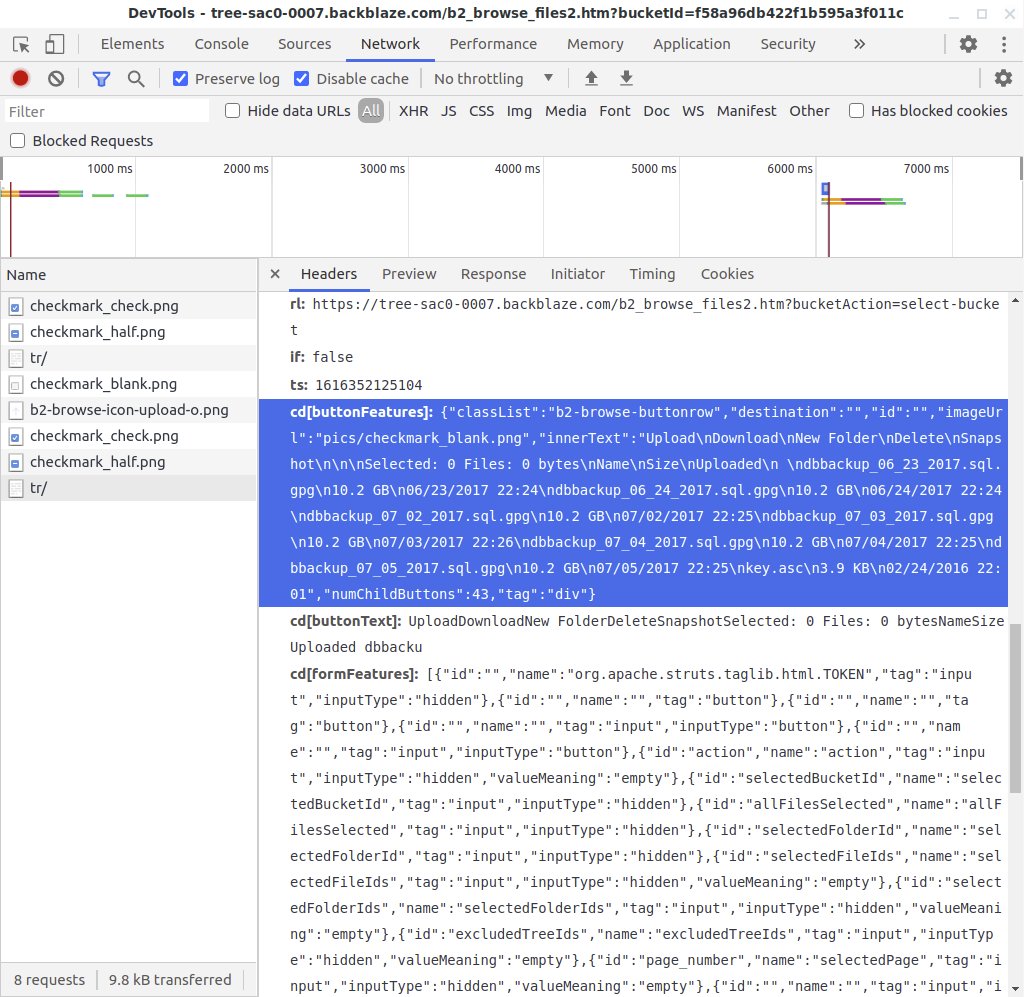Screen dimensions: 1024x997
Task: Filter requests by JS
Action: click(448, 111)
